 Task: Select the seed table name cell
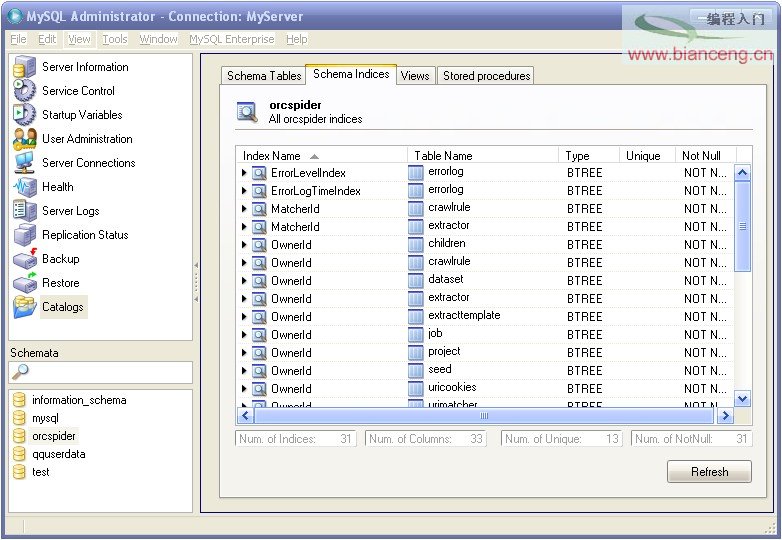tap(440, 369)
